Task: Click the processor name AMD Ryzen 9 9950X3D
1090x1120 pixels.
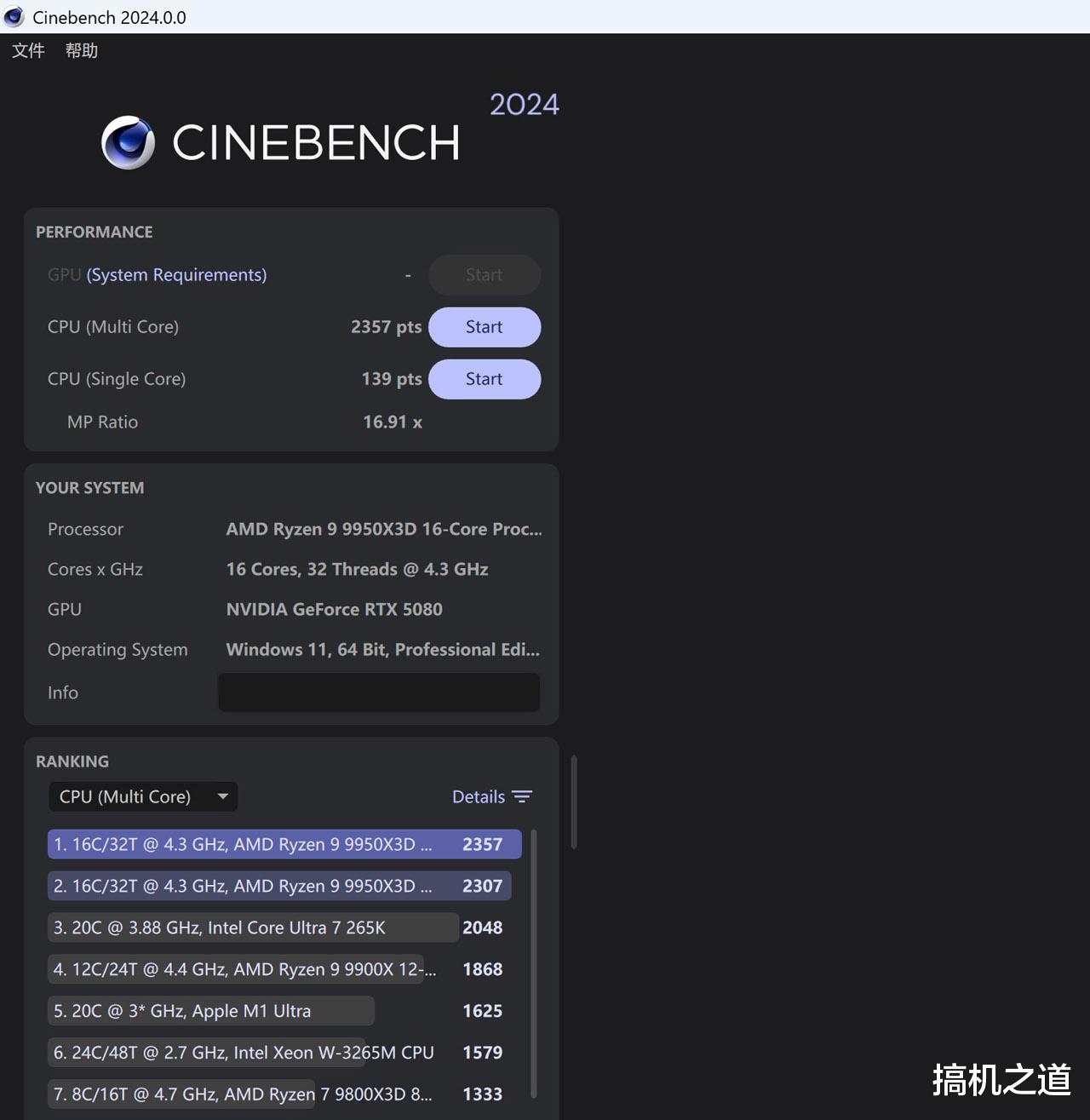Action: coord(384,529)
